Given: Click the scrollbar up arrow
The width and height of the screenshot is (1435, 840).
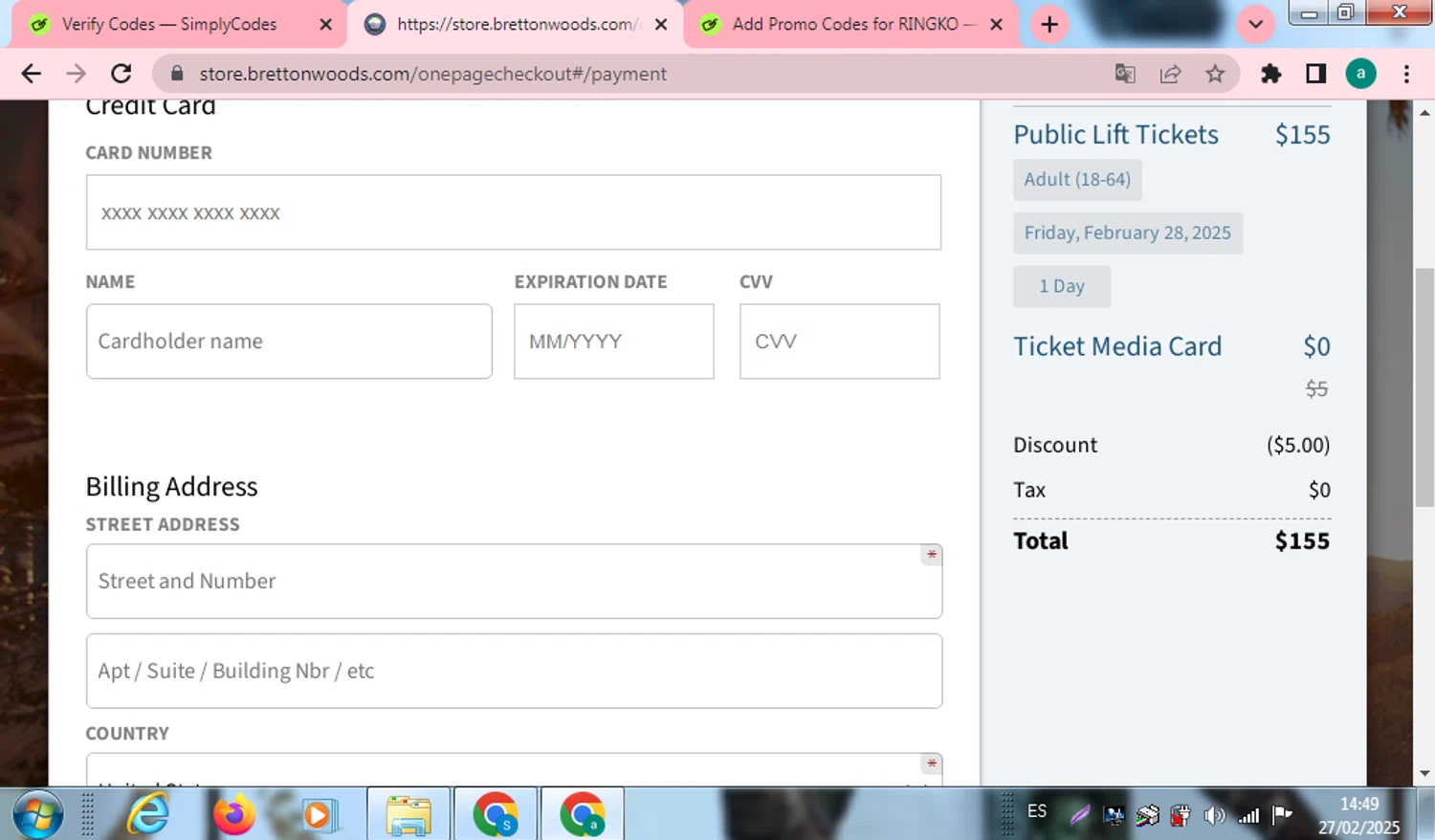Looking at the screenshot, I should (1424, 113).
